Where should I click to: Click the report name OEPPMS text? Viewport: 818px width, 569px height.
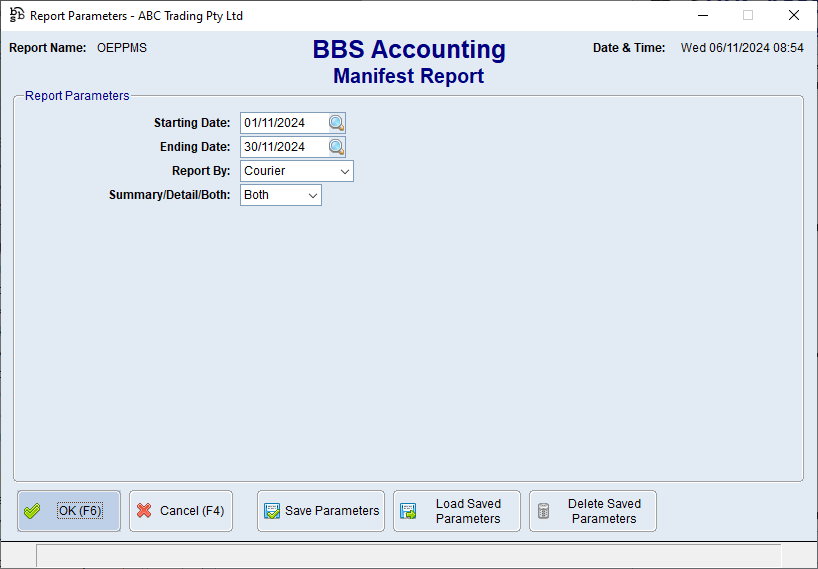tap(122, 48)
